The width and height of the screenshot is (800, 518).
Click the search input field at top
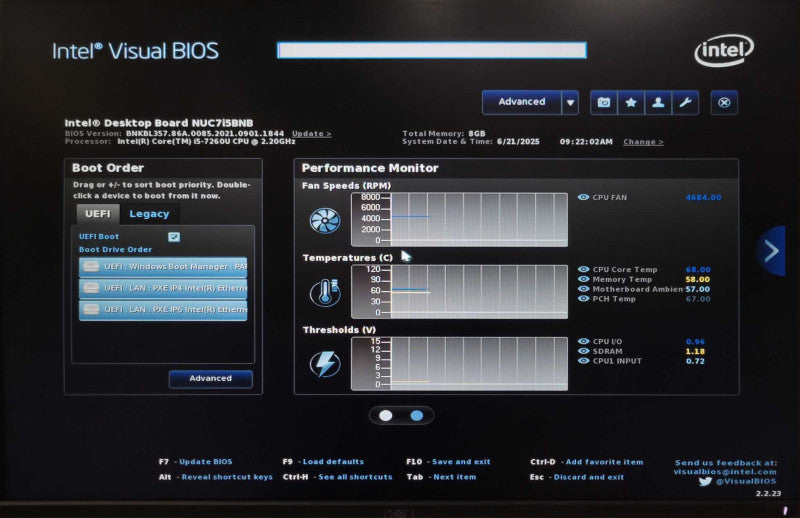432,50
